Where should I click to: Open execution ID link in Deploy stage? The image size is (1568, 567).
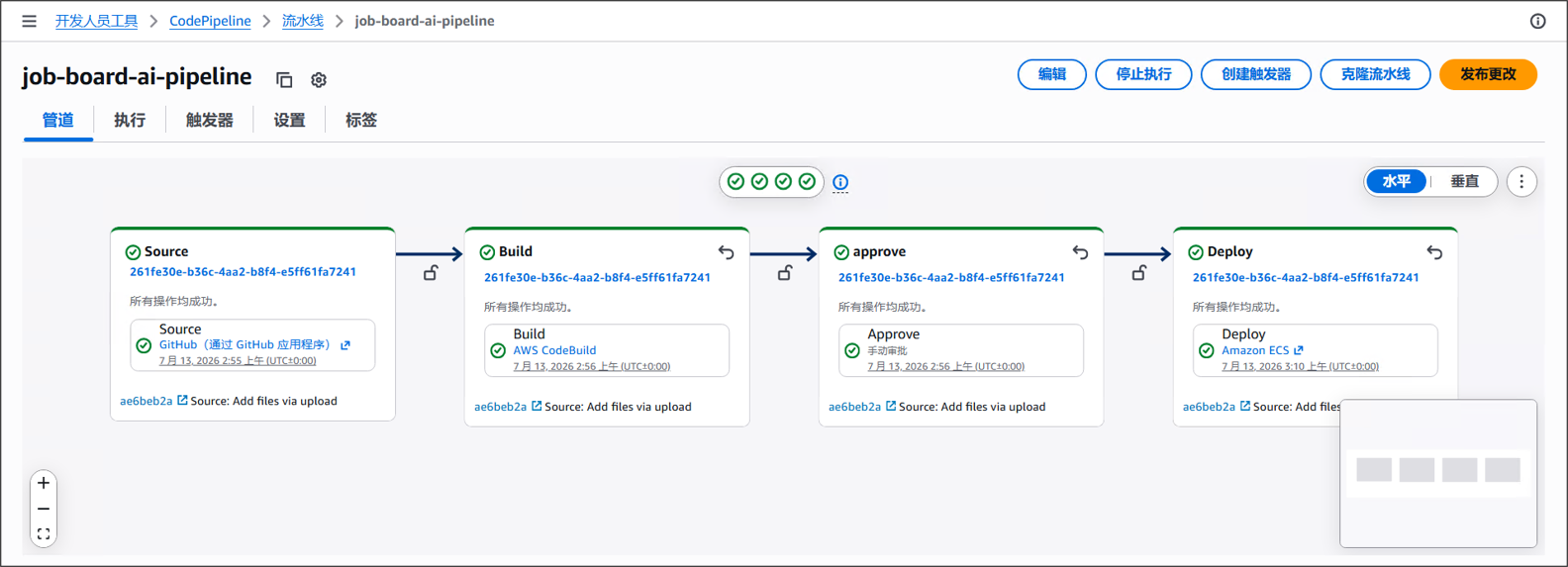coord(1306,278)
